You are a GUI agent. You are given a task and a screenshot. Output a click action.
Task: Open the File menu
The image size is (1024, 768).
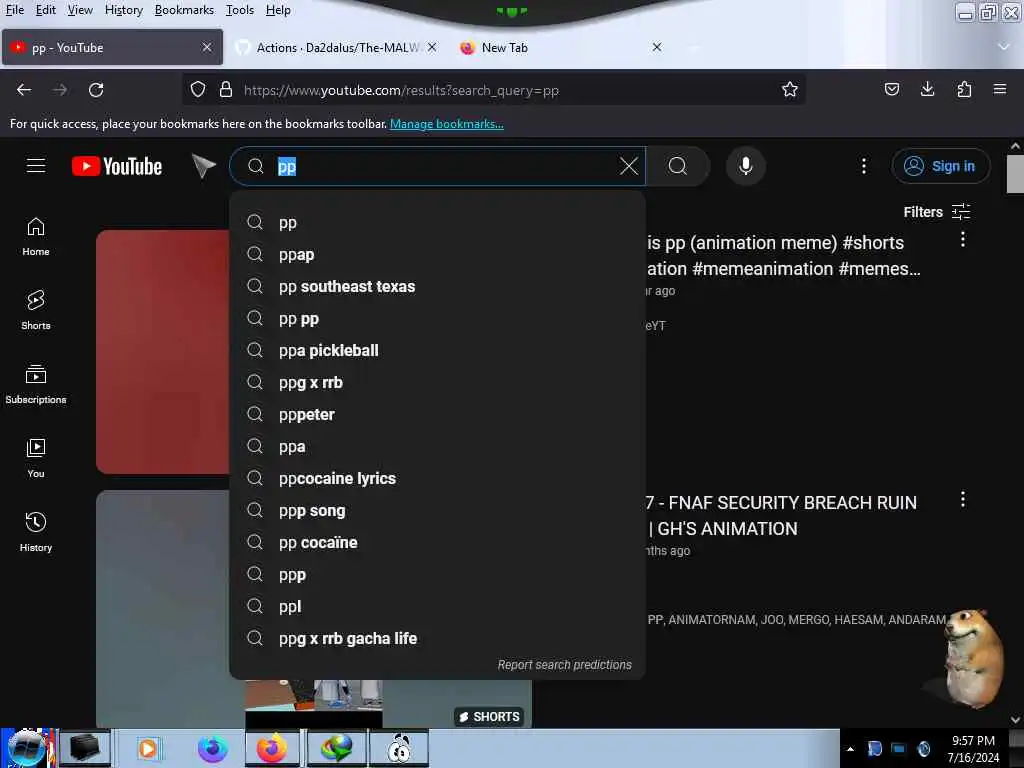click(15, 10)
